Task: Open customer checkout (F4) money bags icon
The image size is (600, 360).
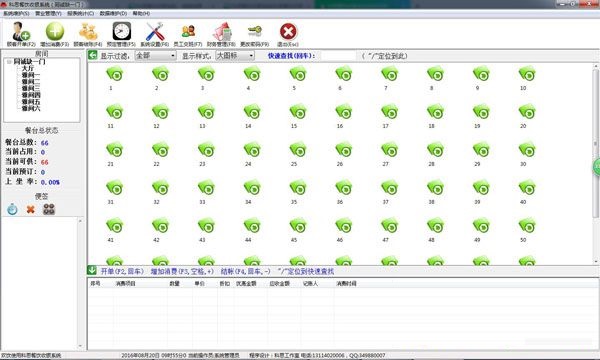Action: coord(88,32)
